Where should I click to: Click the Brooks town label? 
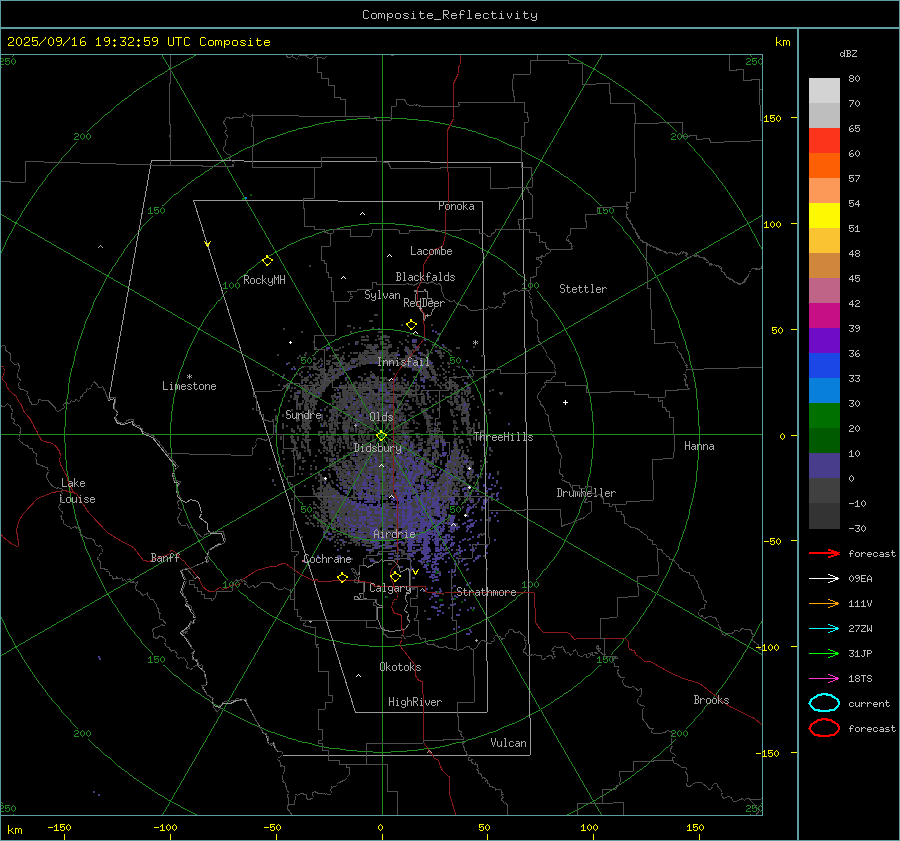pos(711,700)
